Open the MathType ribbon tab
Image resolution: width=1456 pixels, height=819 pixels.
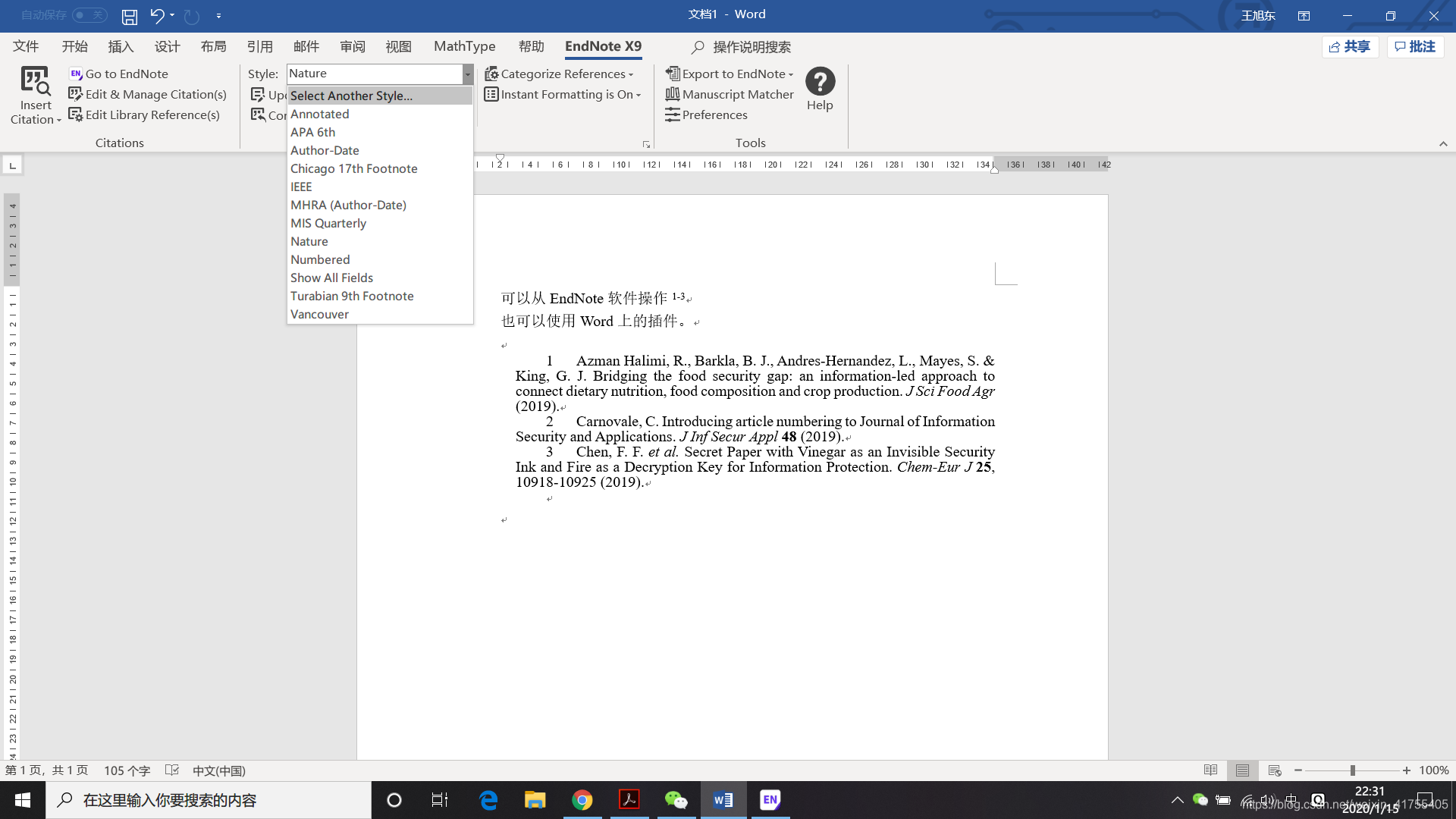coord(464,46)
